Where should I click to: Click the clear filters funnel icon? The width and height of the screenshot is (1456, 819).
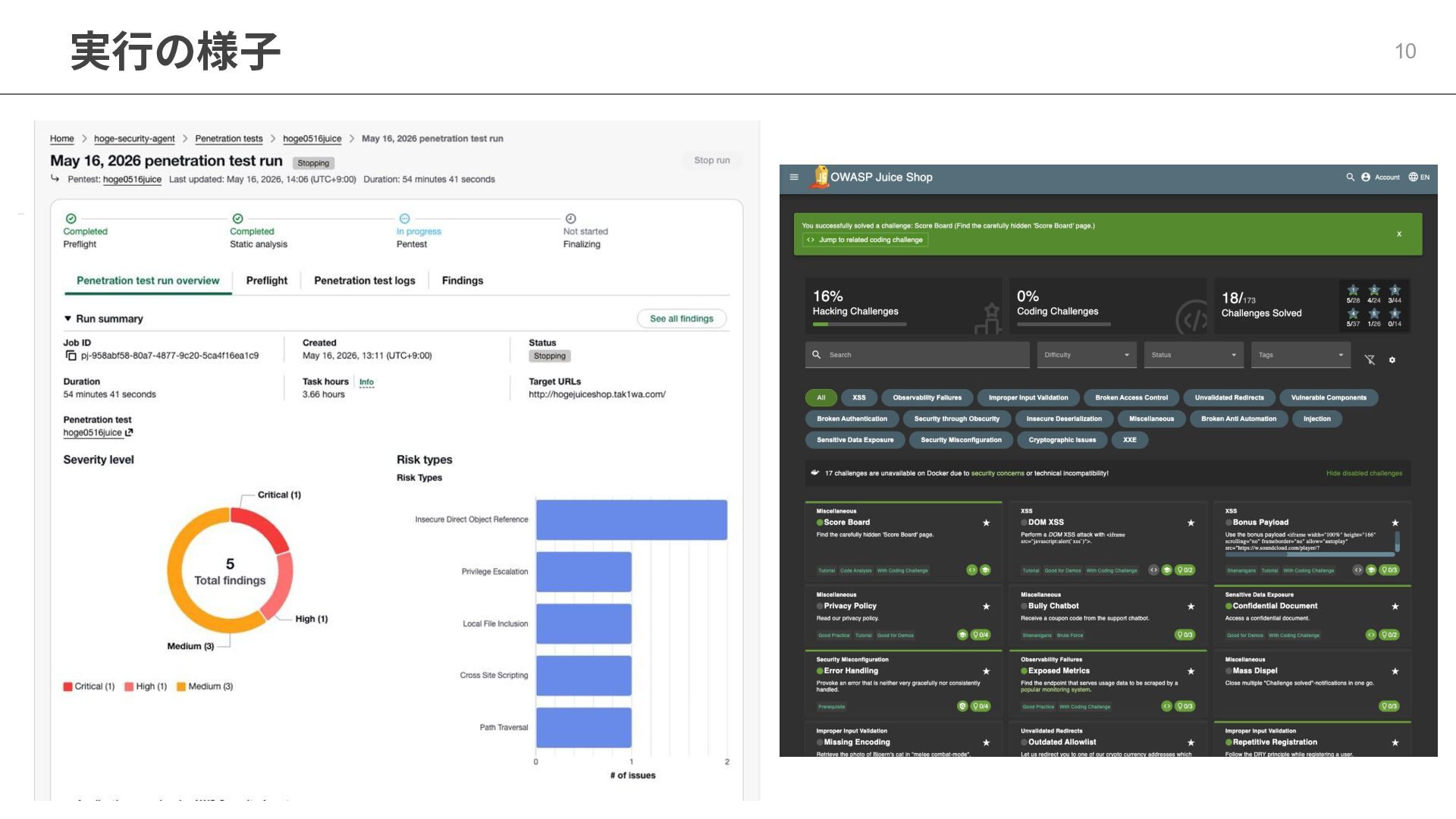pos(1370,360)
